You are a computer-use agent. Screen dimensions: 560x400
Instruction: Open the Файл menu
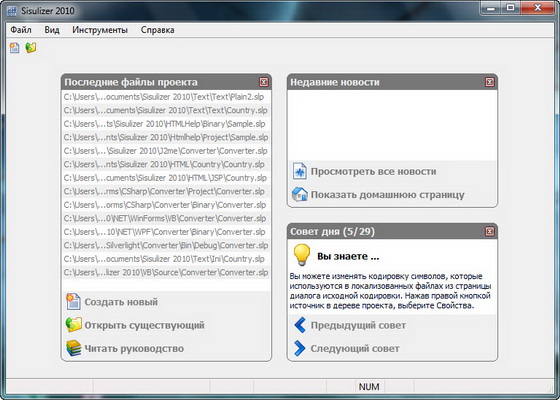click(21, 30)
